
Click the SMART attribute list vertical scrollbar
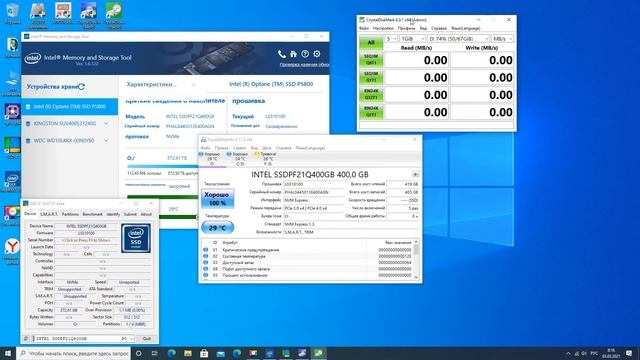(416, 260)
